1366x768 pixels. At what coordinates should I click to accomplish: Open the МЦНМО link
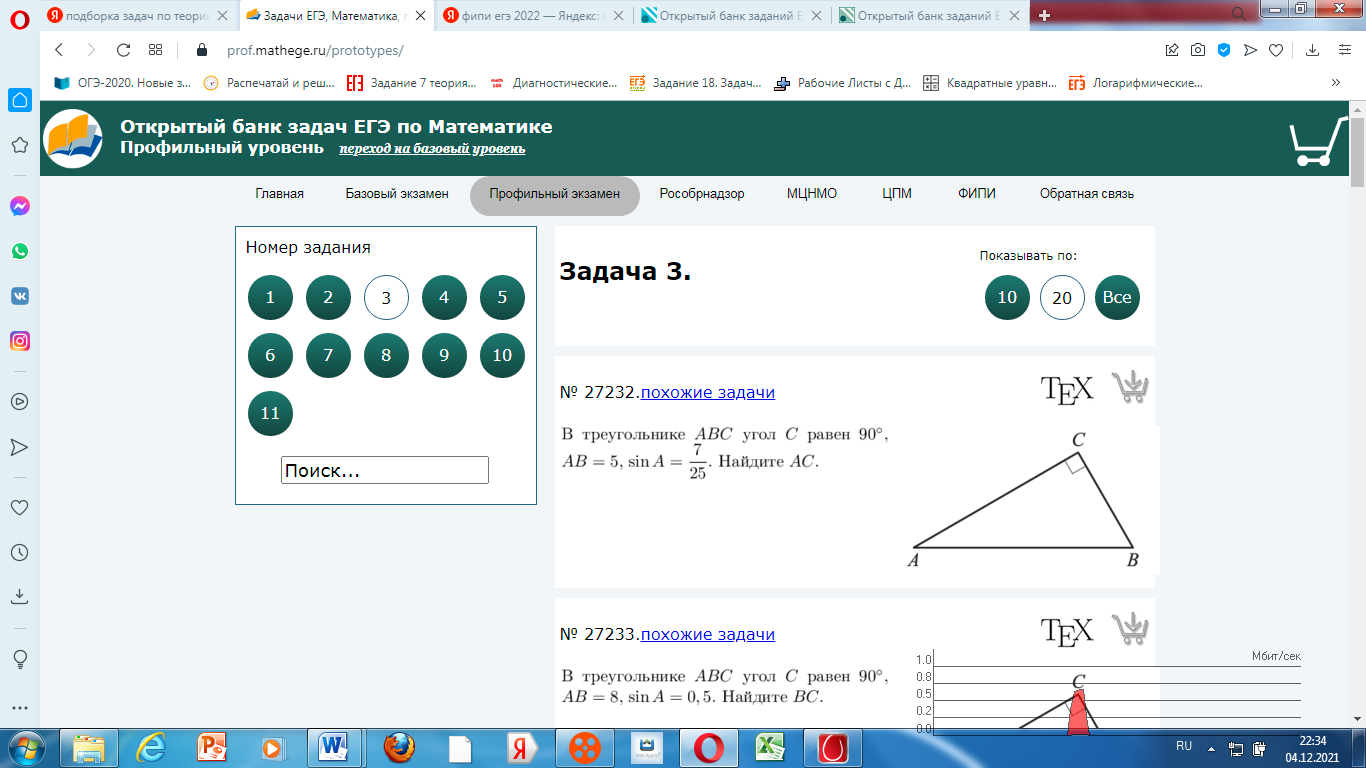tap(811, 194)
